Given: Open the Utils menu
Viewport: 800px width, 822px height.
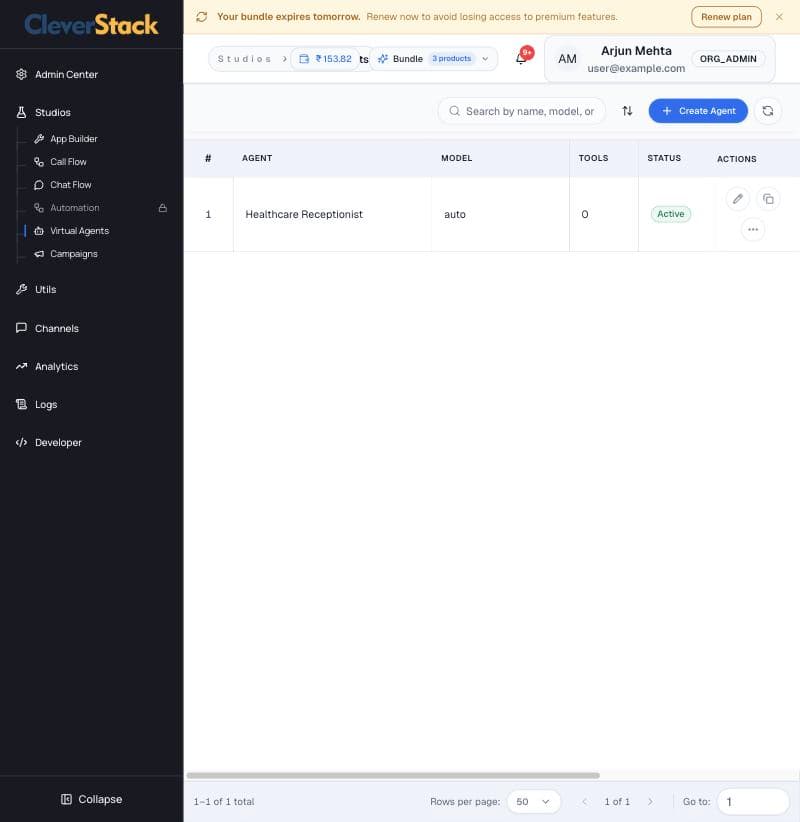Looking at the screenshot, I should pos(45,289).
